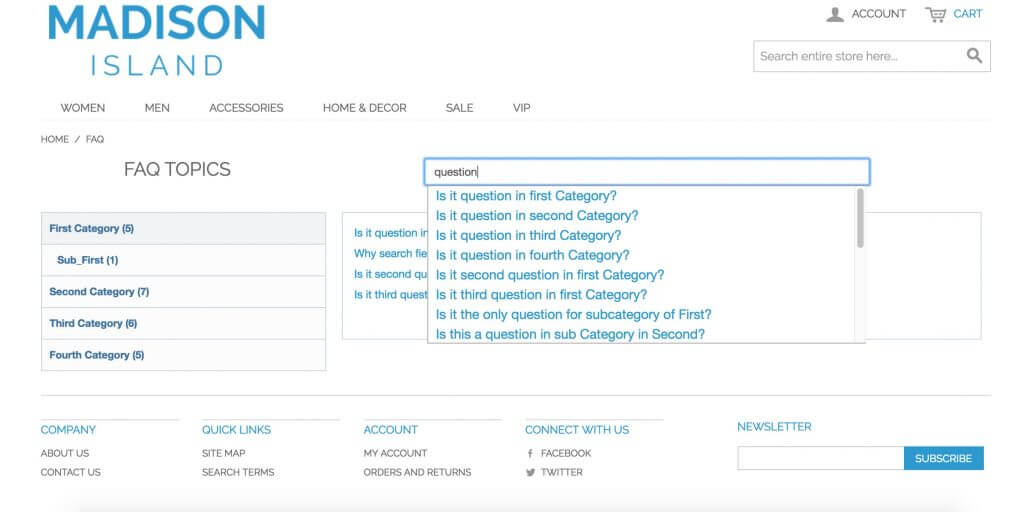Click the search magnifier icon
1024x512 pixels.
974,56
